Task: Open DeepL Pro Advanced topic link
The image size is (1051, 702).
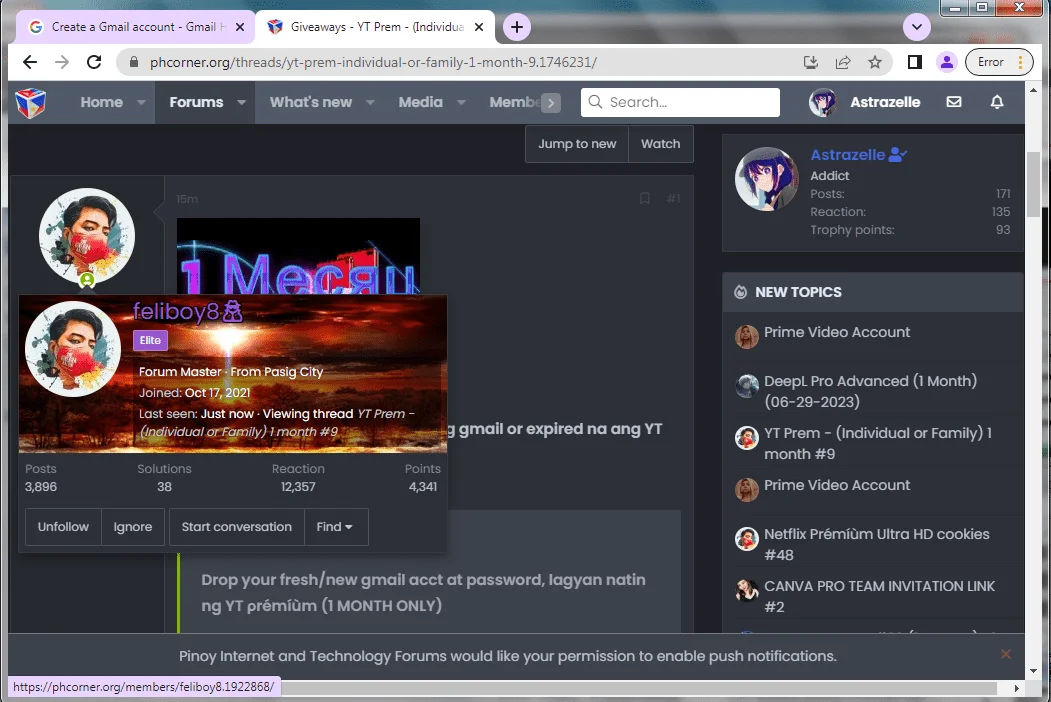Action: pos(871,391)
